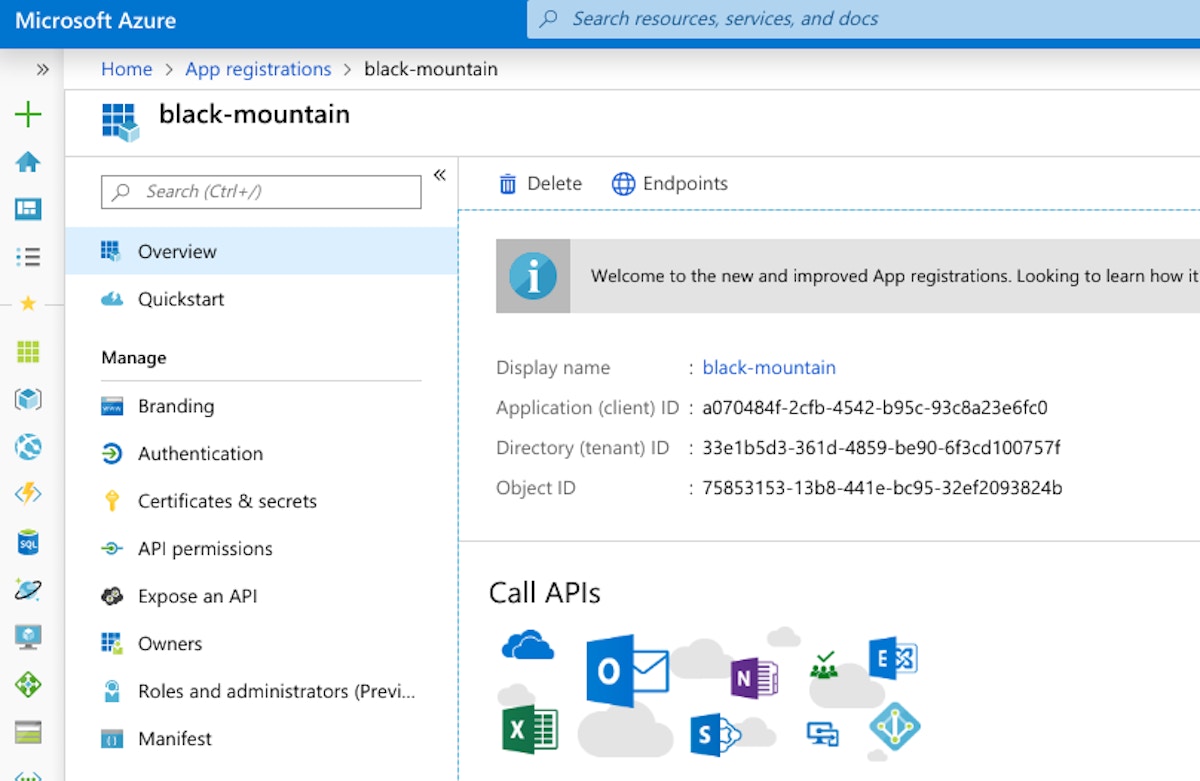The image size is (1200, 781).
Task: Click the All services list icon
Action: coord(28,257)
